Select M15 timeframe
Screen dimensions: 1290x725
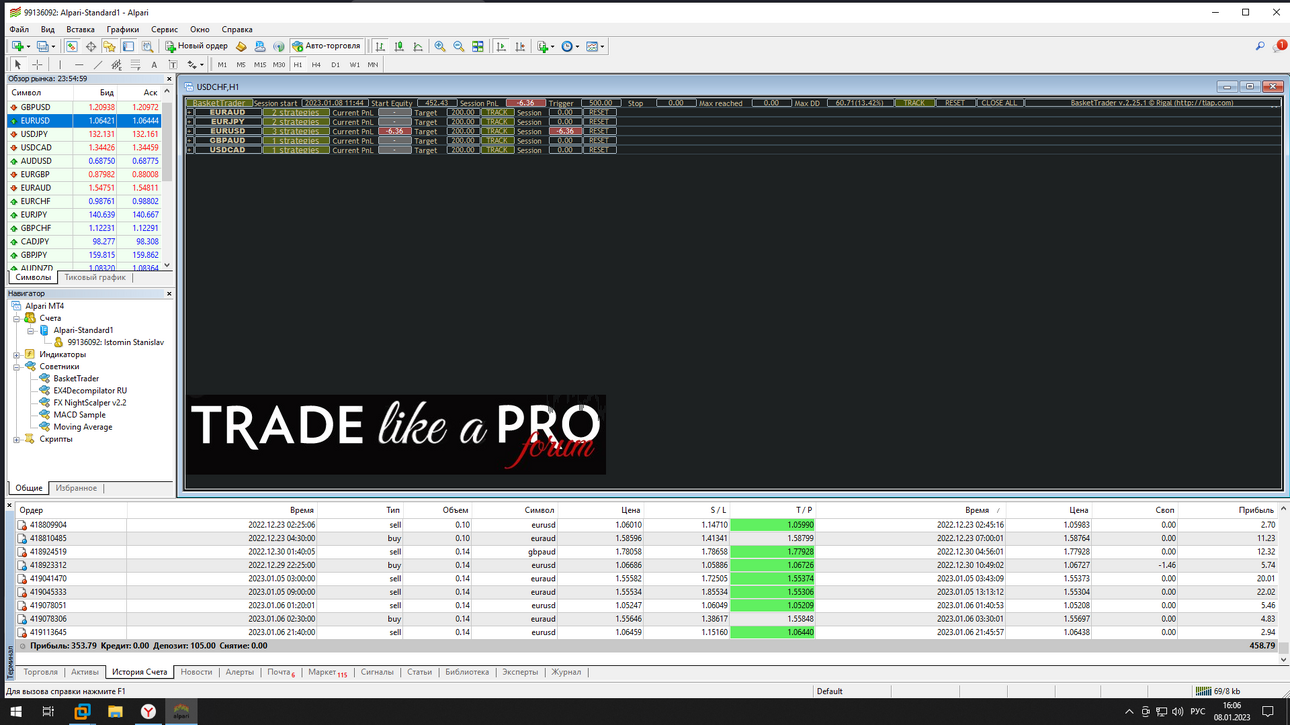(260, 65)
